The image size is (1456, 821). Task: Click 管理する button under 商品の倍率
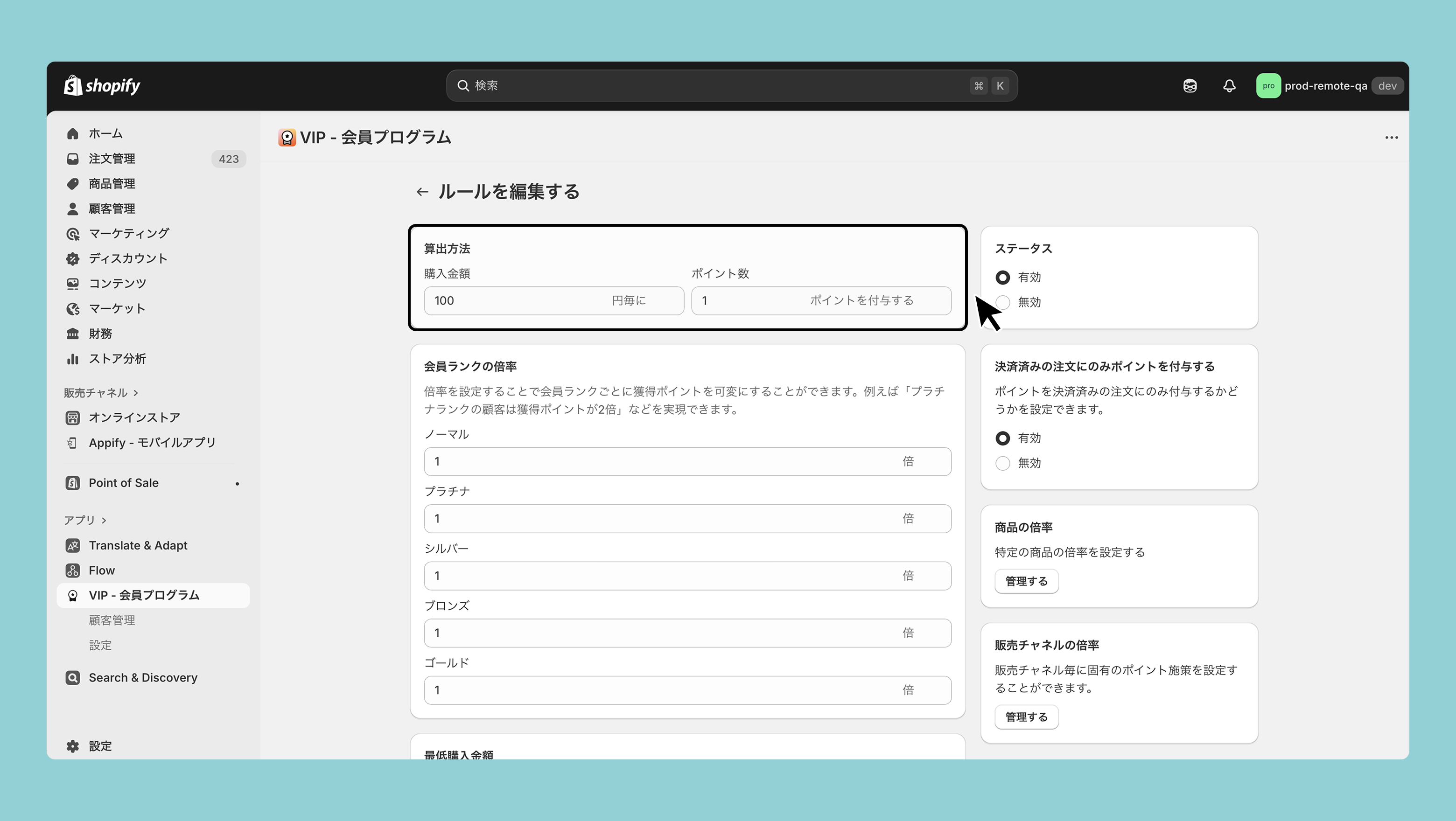coord(1026,581)
